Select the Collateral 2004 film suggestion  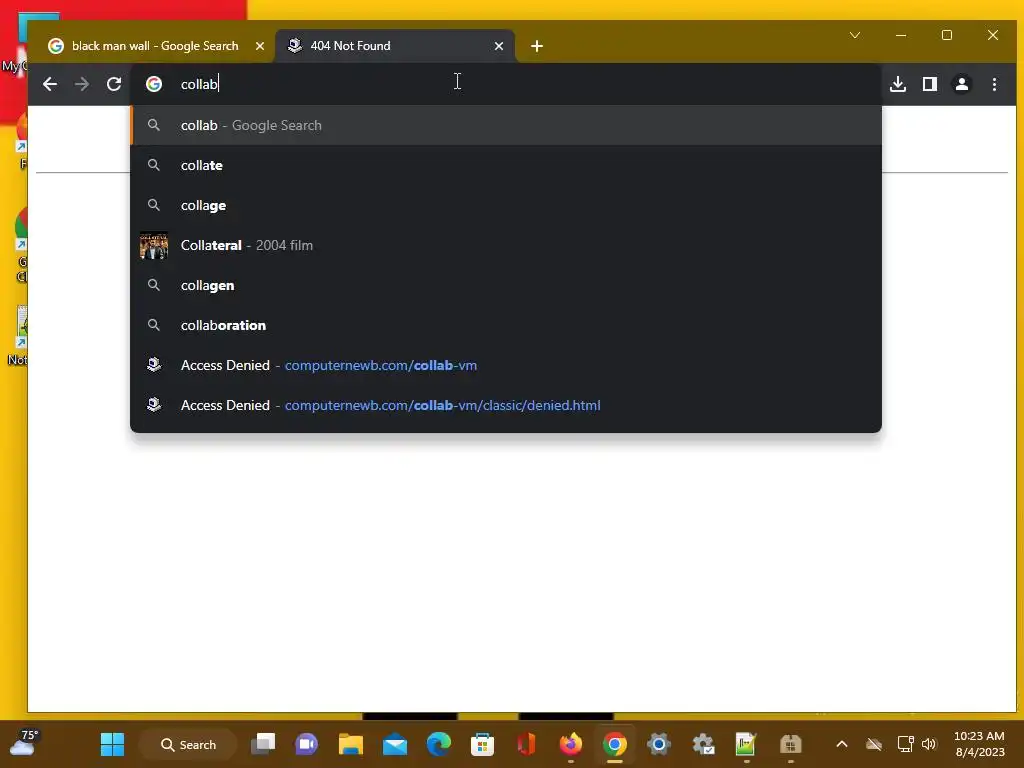(x=506, y=246)
